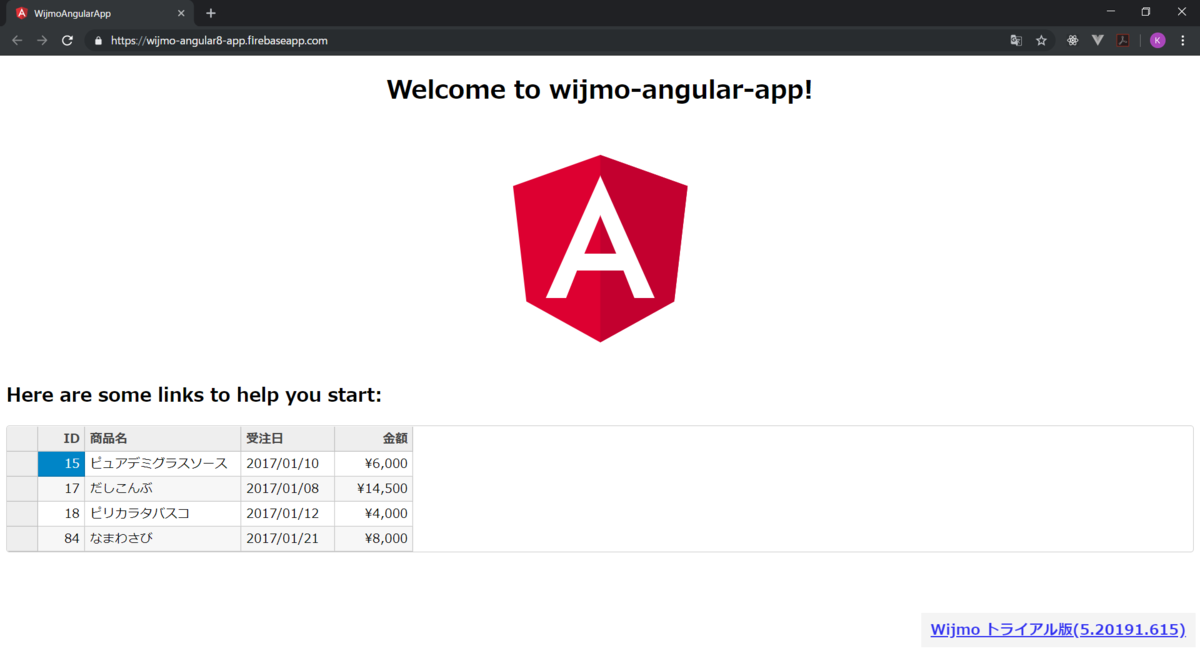
Task: Select date cell 2017/01/08
Action: pyautogui.click(x=288, y=488)
